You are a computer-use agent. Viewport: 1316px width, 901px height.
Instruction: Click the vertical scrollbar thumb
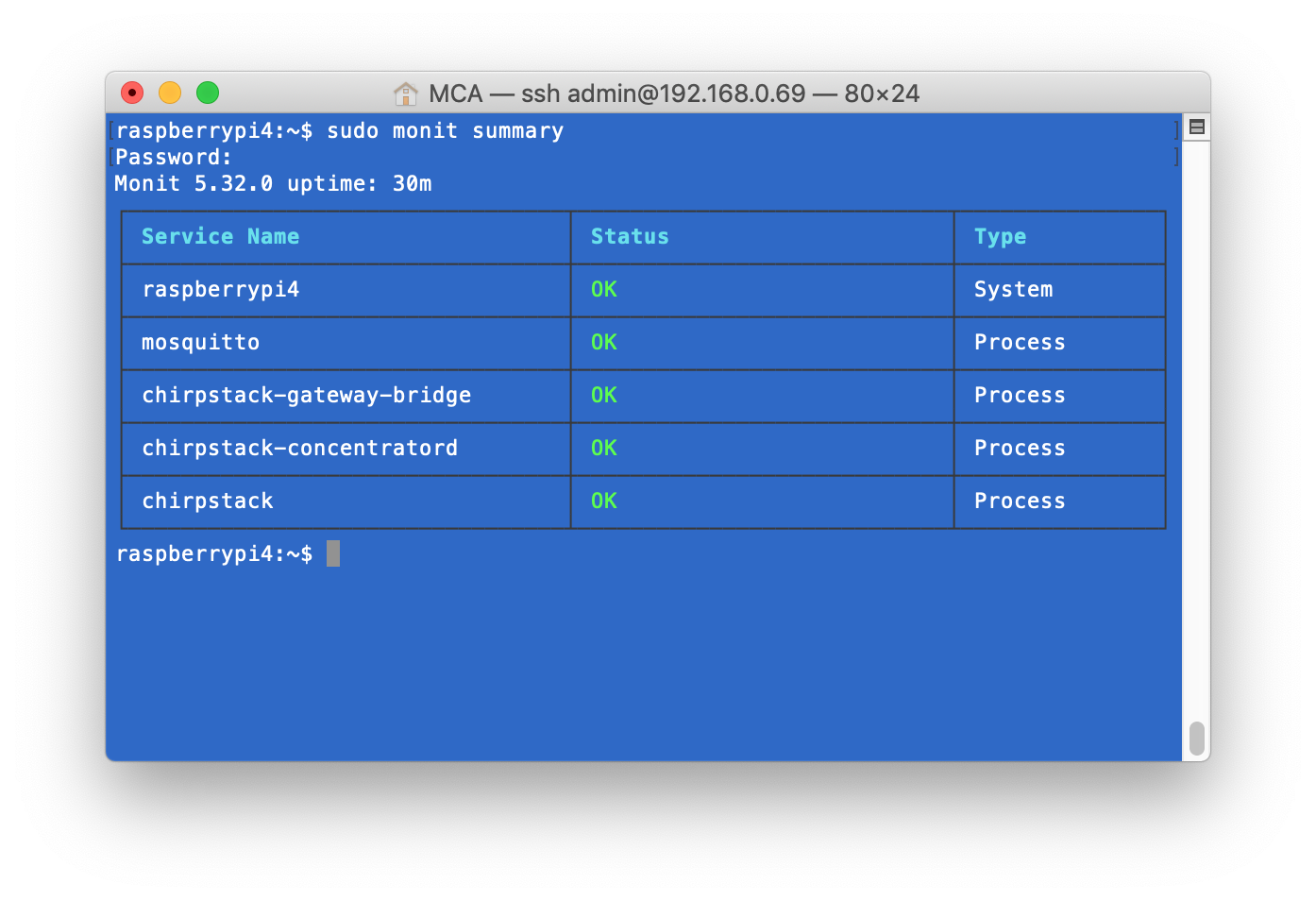[1197, 739]
